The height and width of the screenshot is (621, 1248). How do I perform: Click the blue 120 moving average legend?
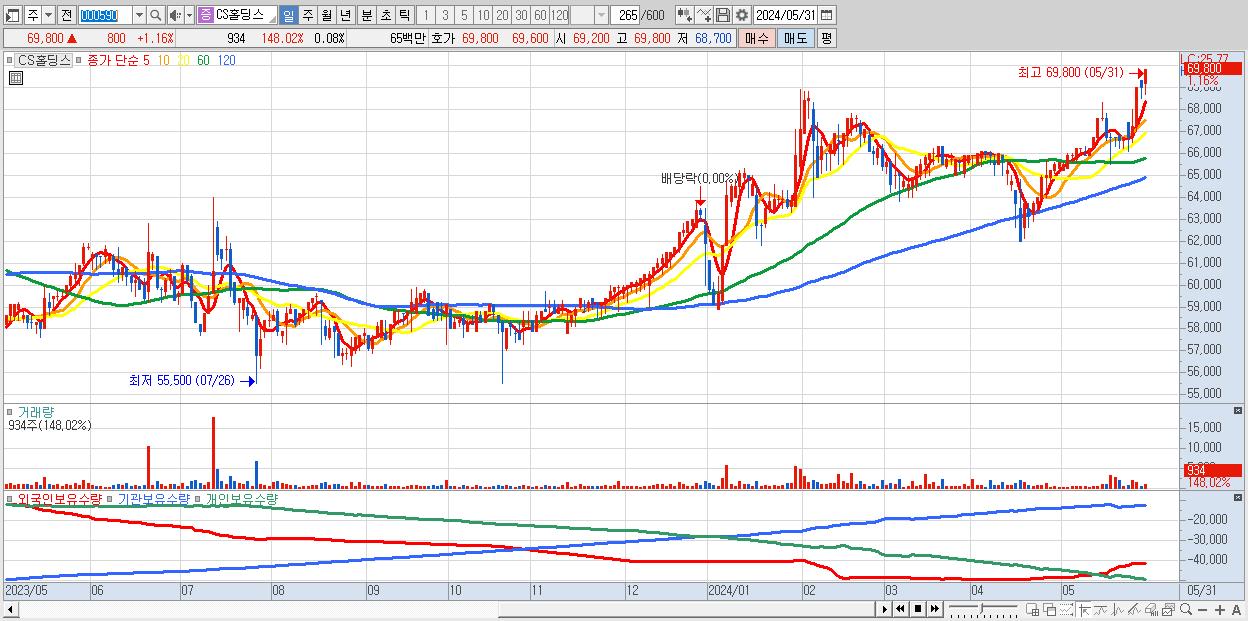226,60
